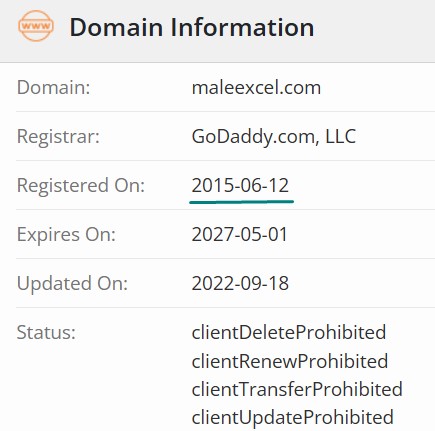
Task: Select the maleexcel.com domain value
Action: [256, 88]
